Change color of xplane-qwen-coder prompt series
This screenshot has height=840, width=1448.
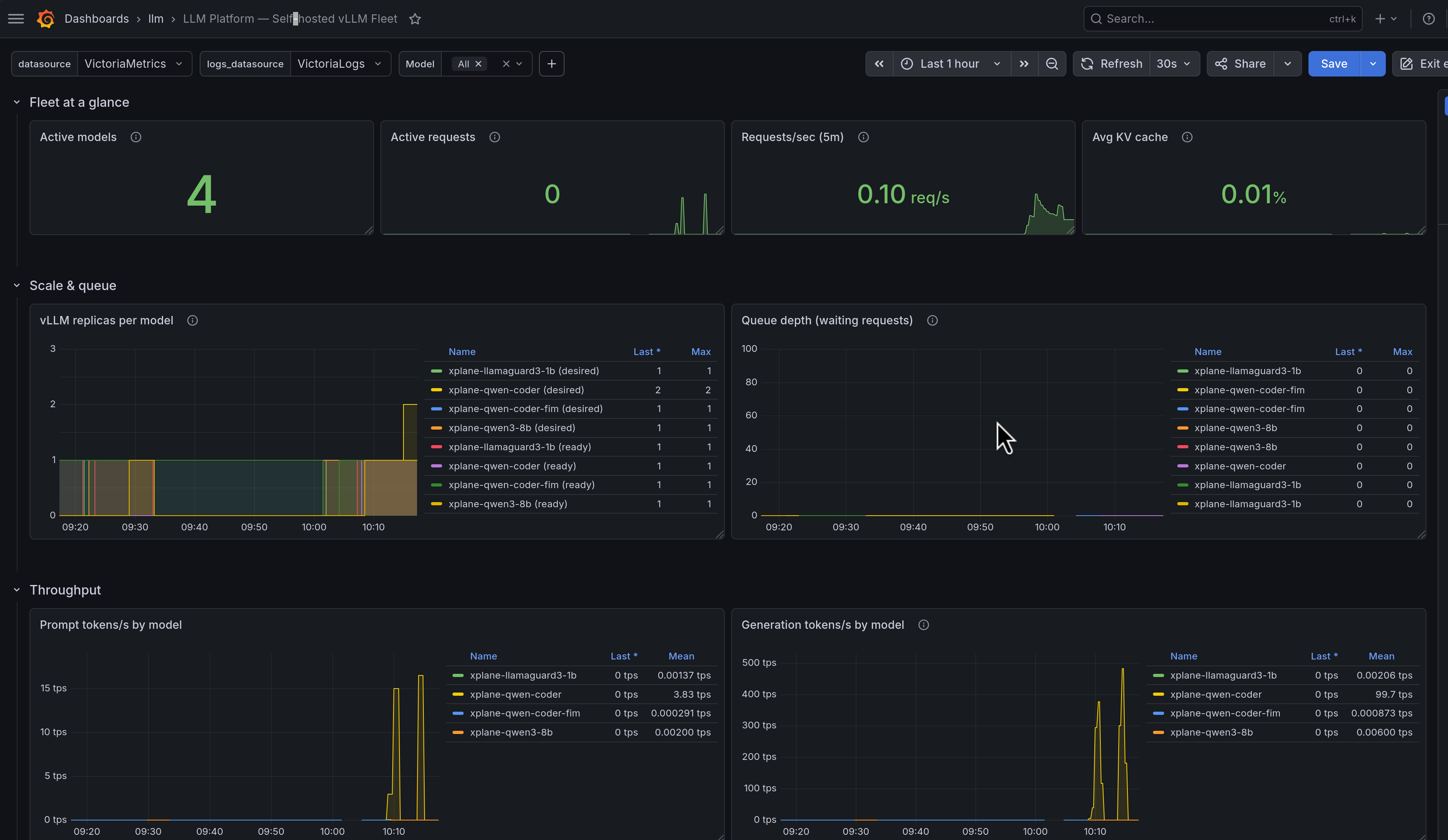click(x=457, y=694)
